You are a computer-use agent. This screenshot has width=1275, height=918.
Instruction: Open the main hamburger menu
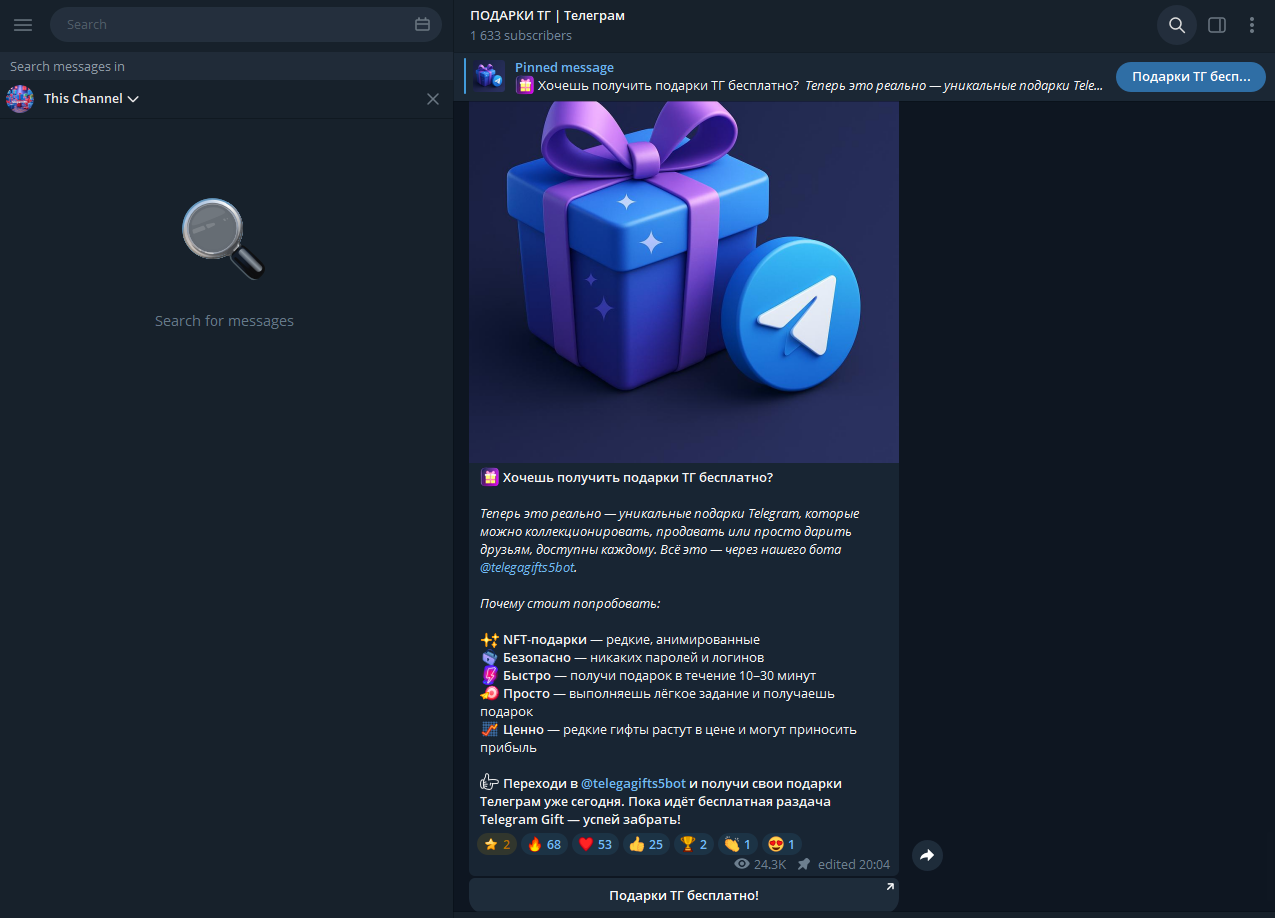pos(23,24)
